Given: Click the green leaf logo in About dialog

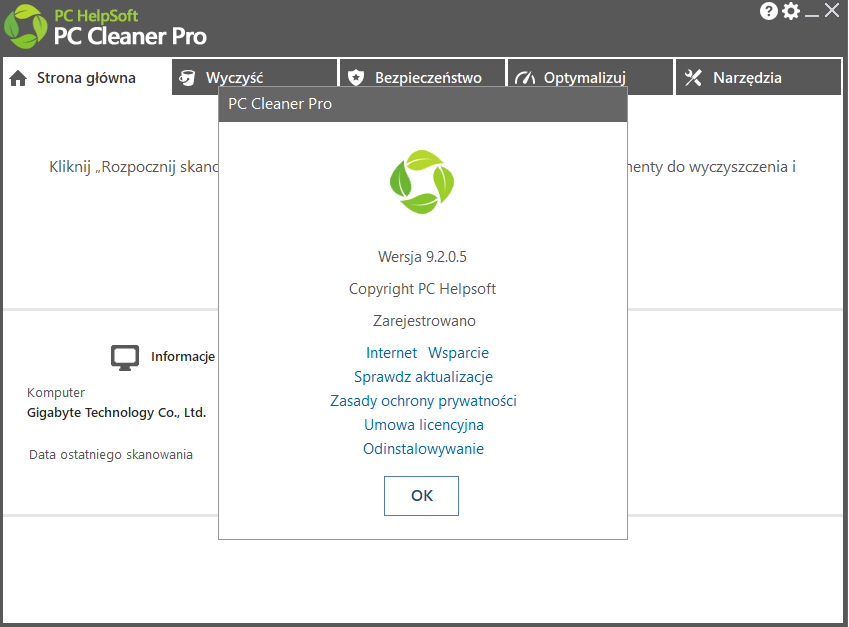Looking at the screenshot, I should (x=422, y=182).
